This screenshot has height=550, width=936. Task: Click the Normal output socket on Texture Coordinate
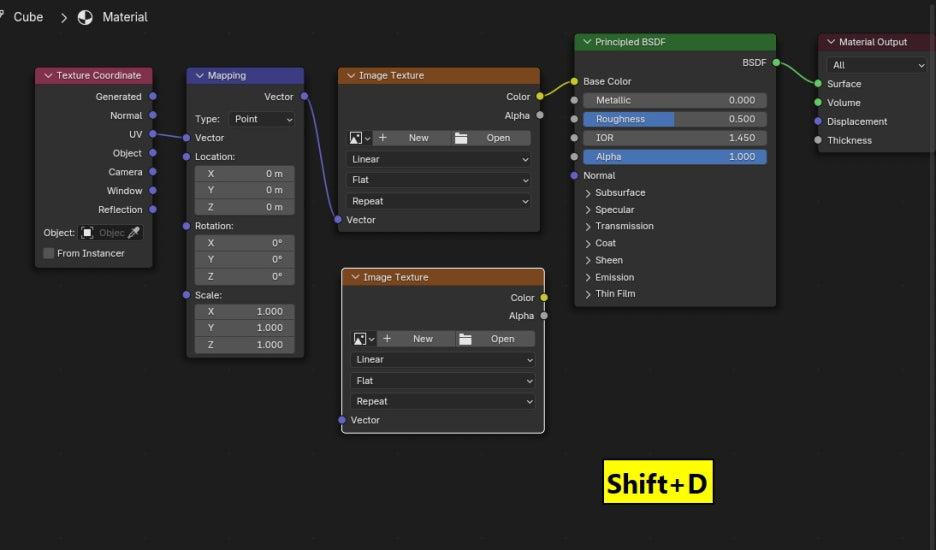[x=153, y=115]
